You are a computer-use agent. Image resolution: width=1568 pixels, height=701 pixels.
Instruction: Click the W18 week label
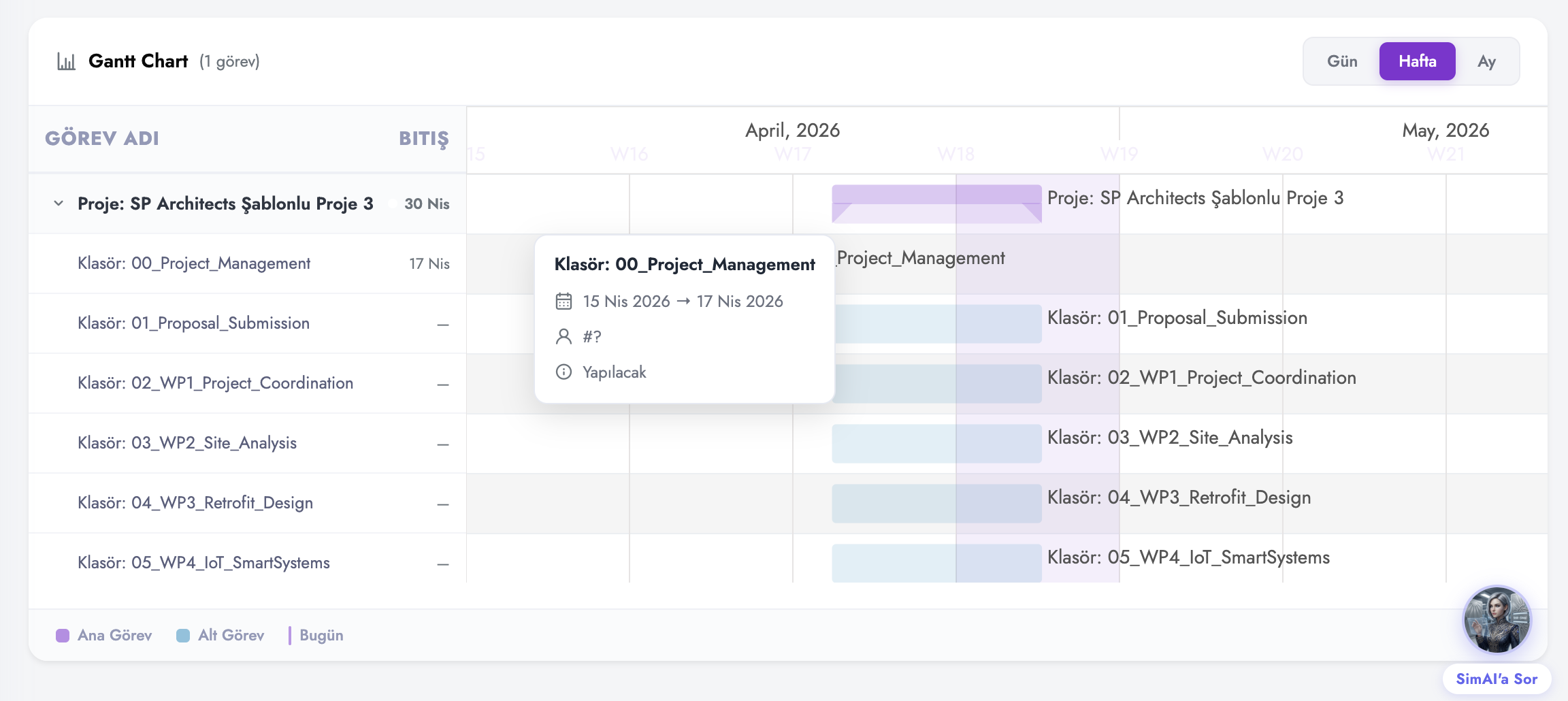[955, 154]
